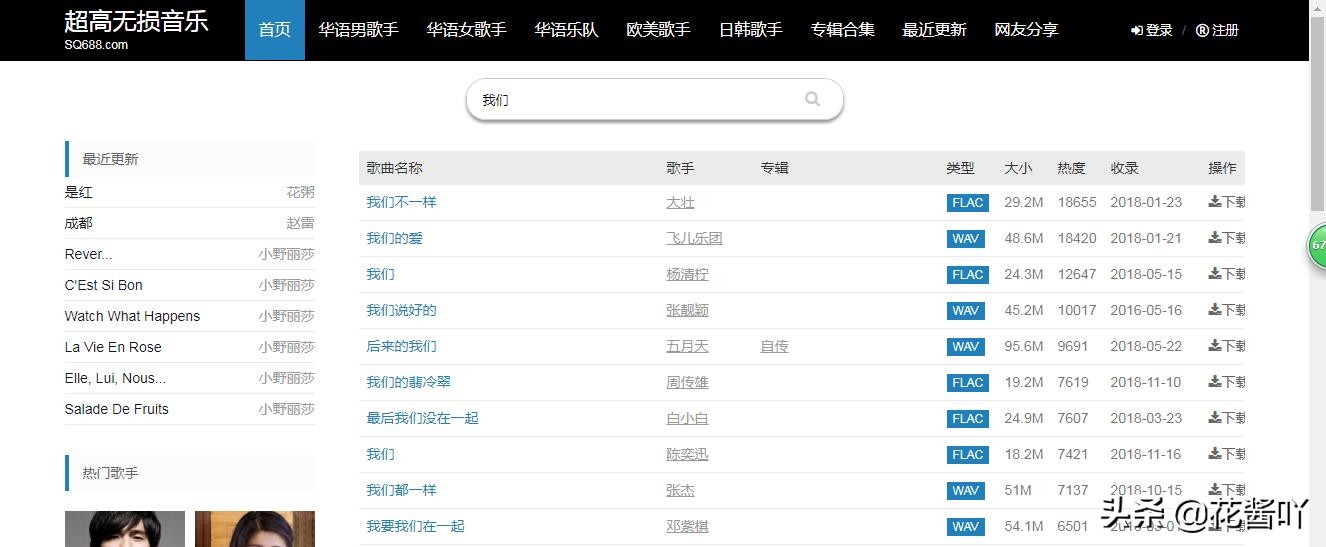Open 专辑合集 page

(x=843, y=30)
